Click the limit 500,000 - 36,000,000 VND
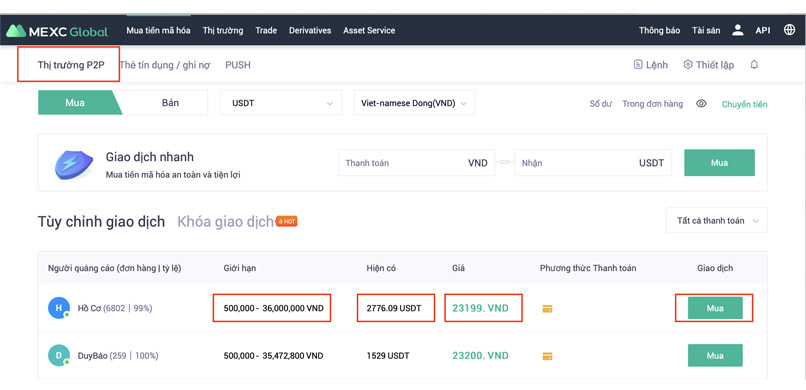The width and height of the screenshot is (806, 390). (273, 308)
